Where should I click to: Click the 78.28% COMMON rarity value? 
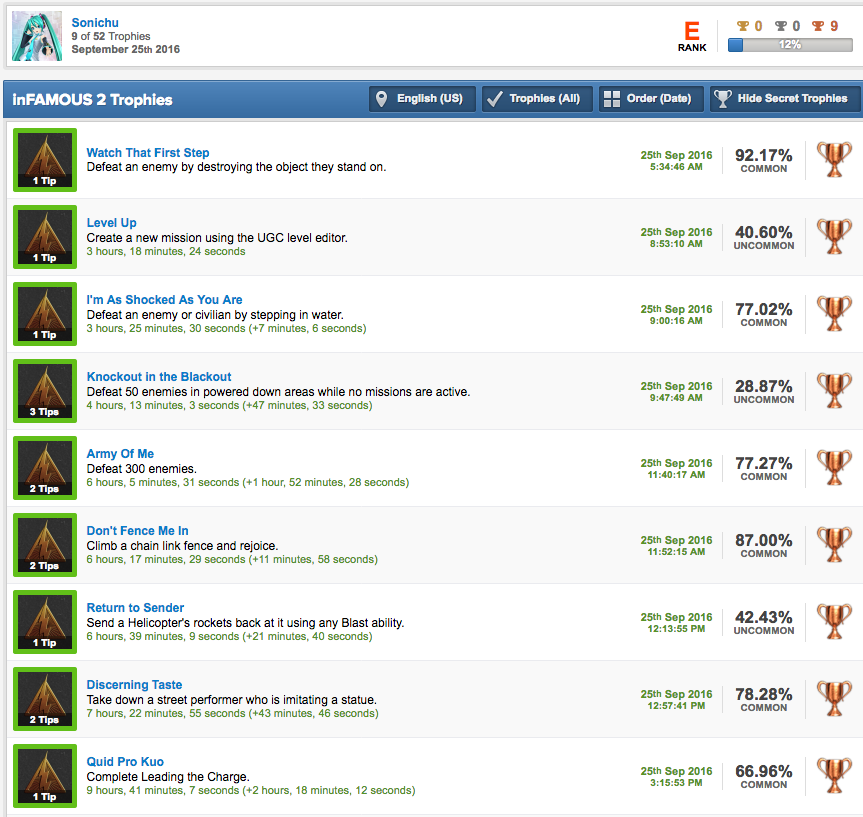(763, 700)
